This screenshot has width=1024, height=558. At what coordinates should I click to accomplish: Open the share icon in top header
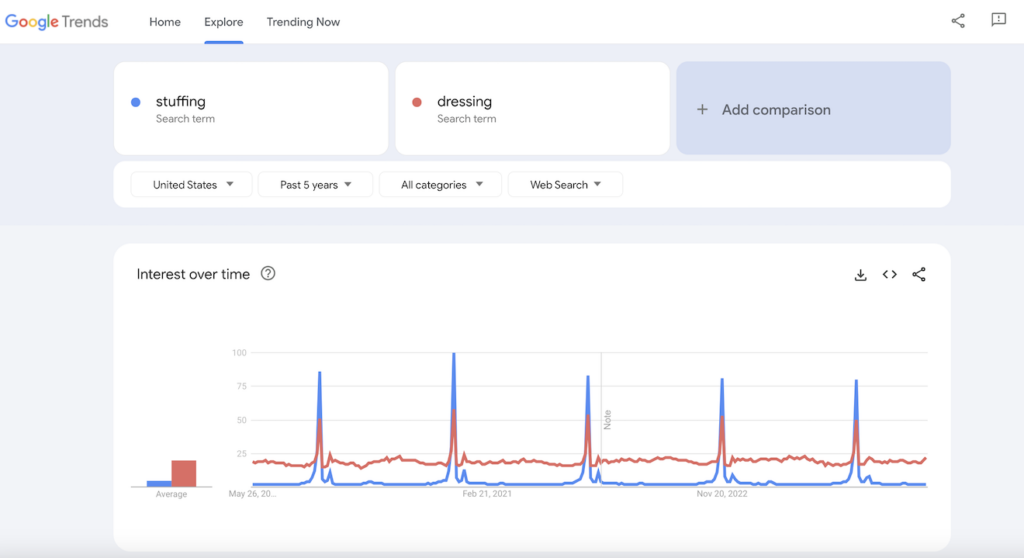[x=958, y=21]
